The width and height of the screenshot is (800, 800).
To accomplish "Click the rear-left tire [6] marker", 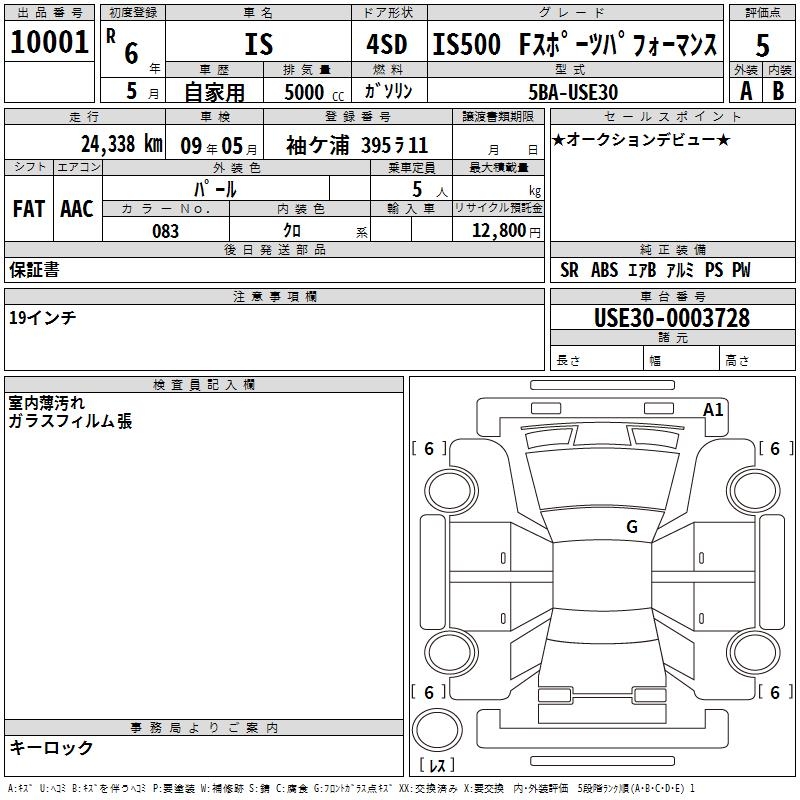I will (x=429, y=692).
